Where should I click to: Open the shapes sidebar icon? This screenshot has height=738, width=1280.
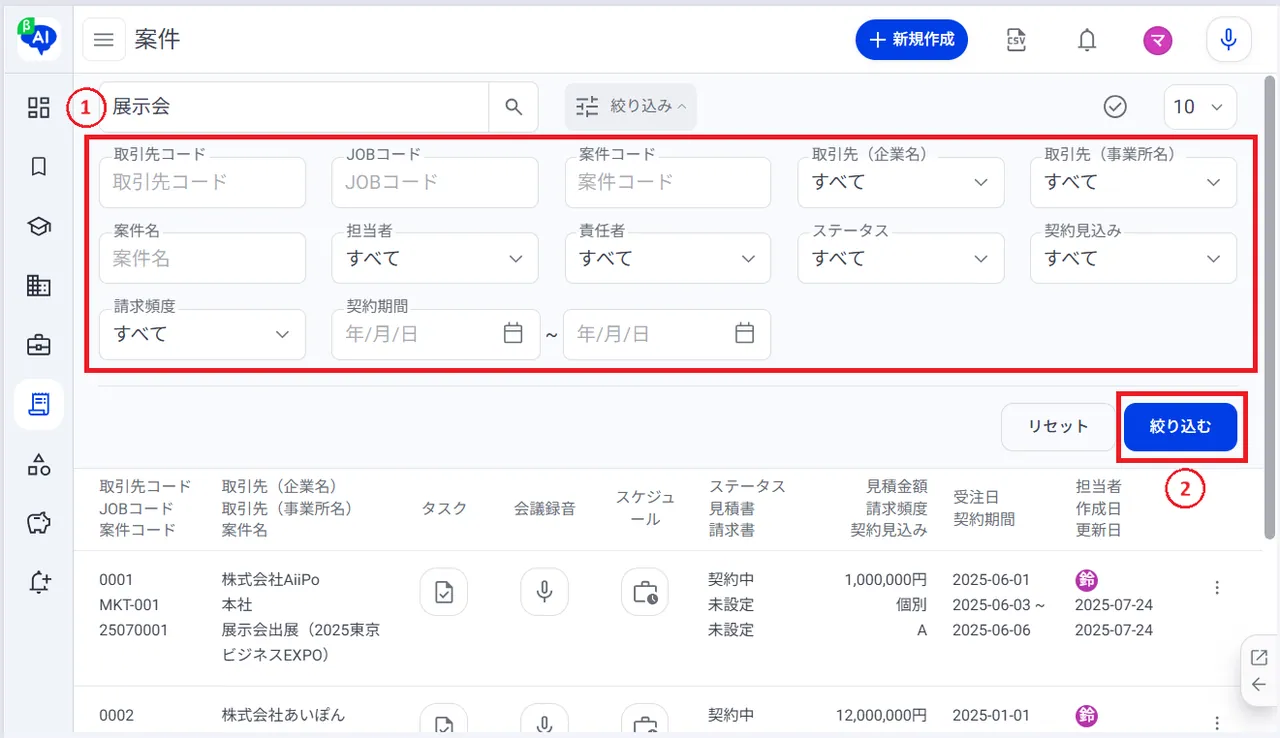click(39, 464)
